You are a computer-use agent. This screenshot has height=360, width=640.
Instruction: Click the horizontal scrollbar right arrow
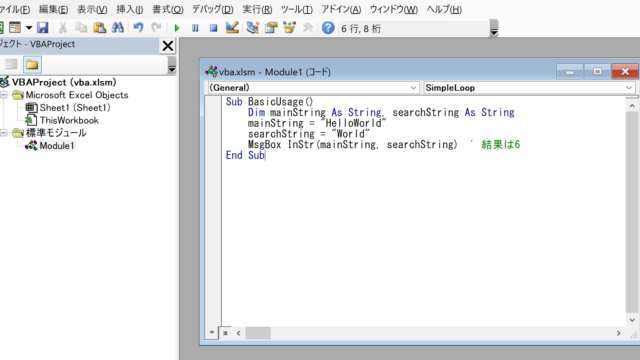619,333
